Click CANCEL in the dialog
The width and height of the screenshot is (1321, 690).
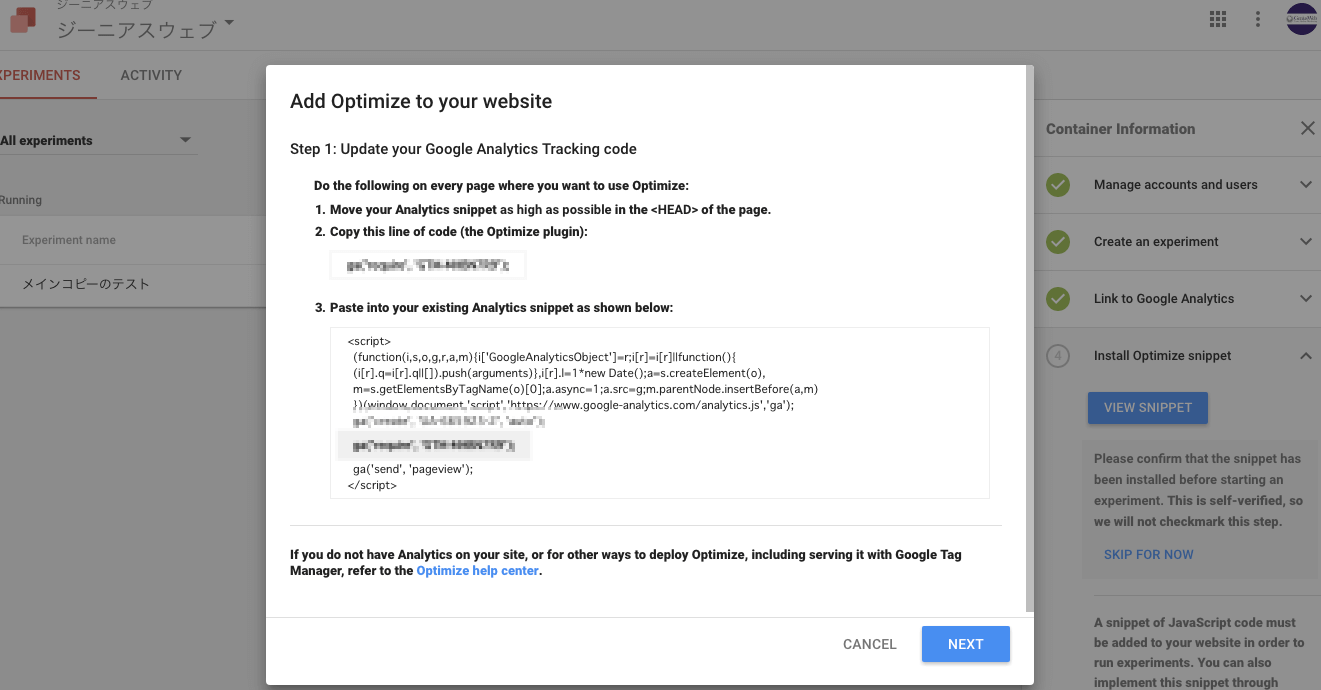pos(870,644)
